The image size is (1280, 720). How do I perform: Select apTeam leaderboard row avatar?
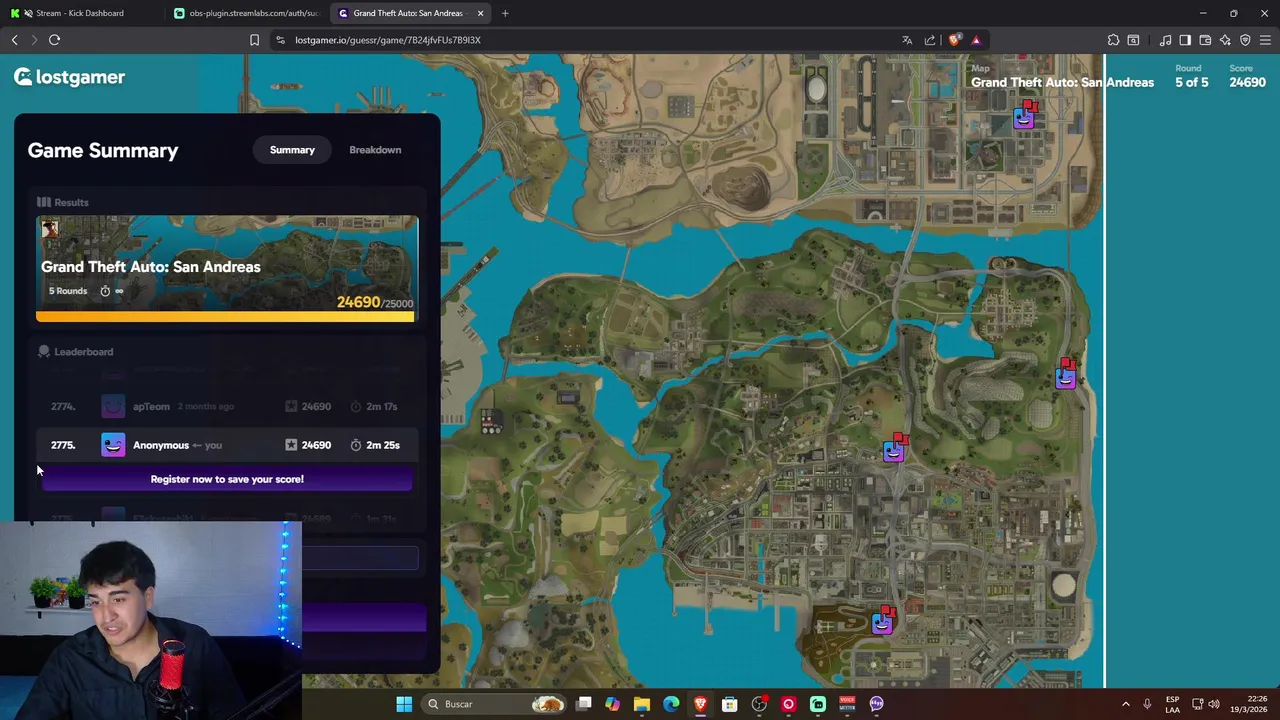pos(113,406)
